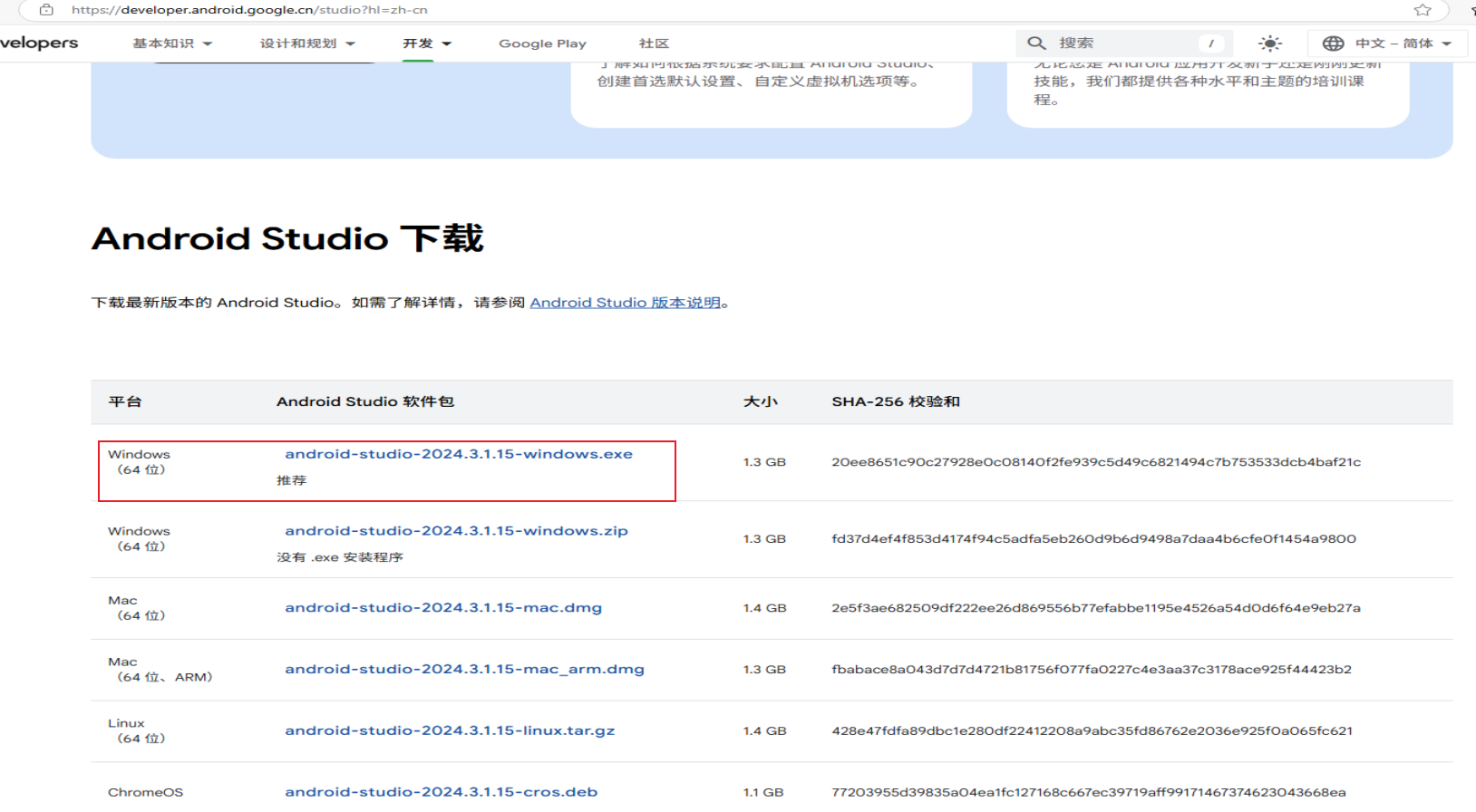Click the 大小 column header
This screenshot has width=1476, height=812.
pyautogui.click(x=761, y=401)
